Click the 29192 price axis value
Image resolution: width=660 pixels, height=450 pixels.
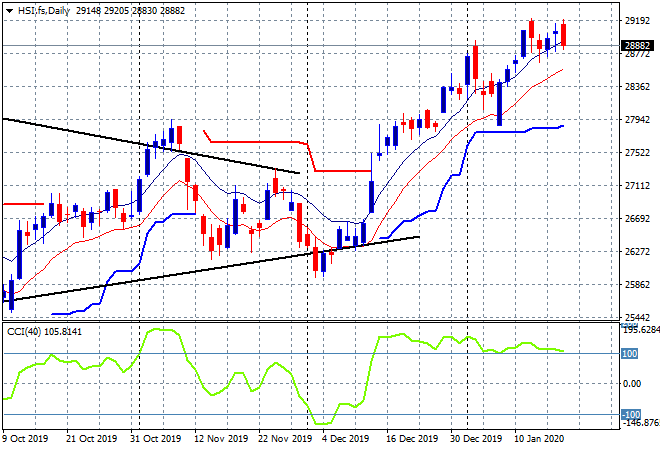[637, 20]
